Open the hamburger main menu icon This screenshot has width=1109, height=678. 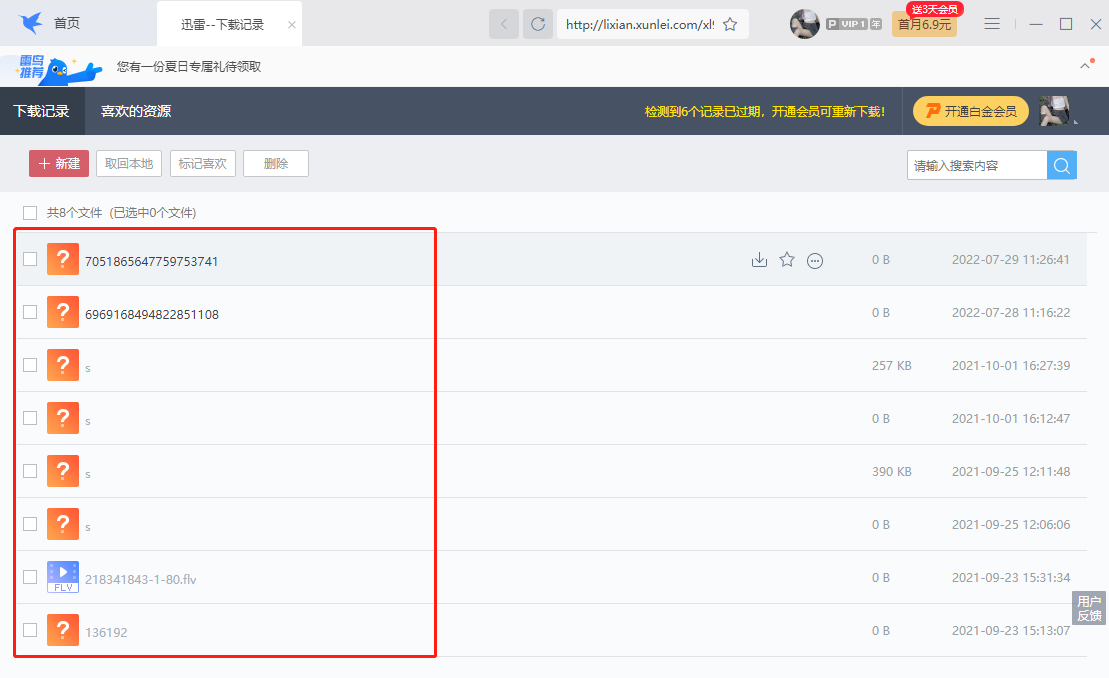click(992, 24)
